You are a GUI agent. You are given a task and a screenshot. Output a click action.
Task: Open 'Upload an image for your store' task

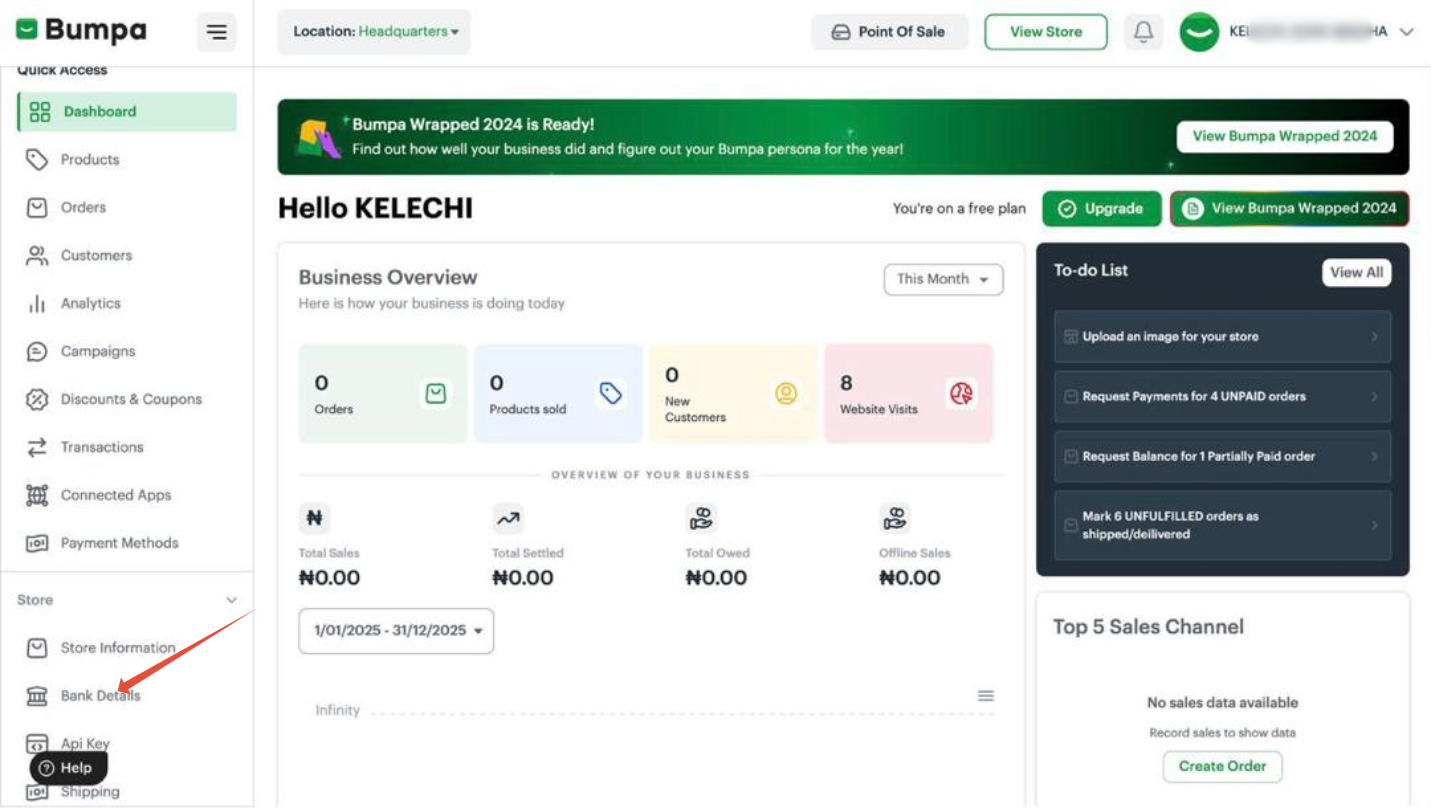[1222, 337]
